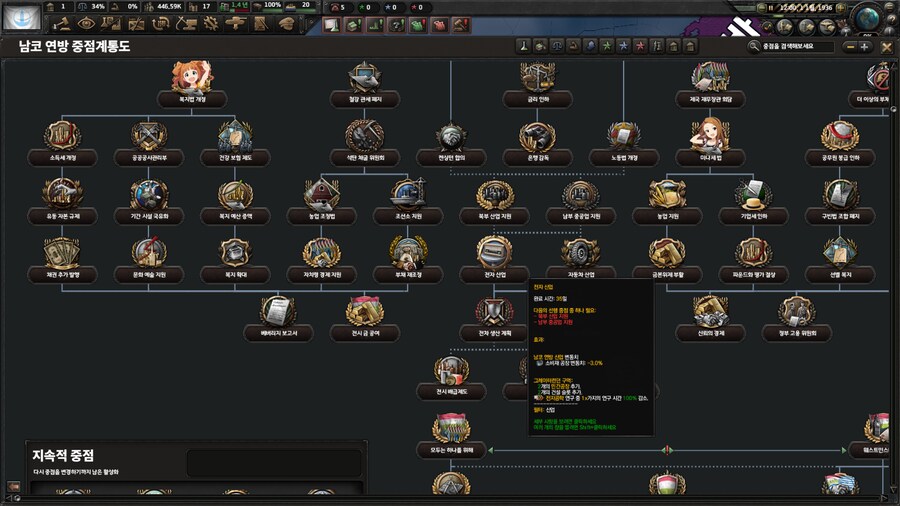
Task: Click the 아나제법 character focus
Action: (x=710, y=138)
